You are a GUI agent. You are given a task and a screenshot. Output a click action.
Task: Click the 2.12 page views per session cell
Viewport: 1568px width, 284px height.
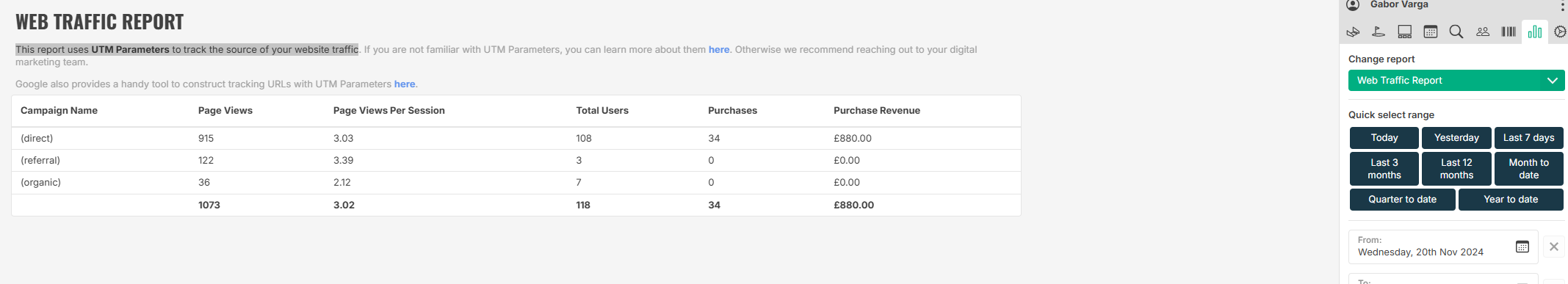pos(342,183)
